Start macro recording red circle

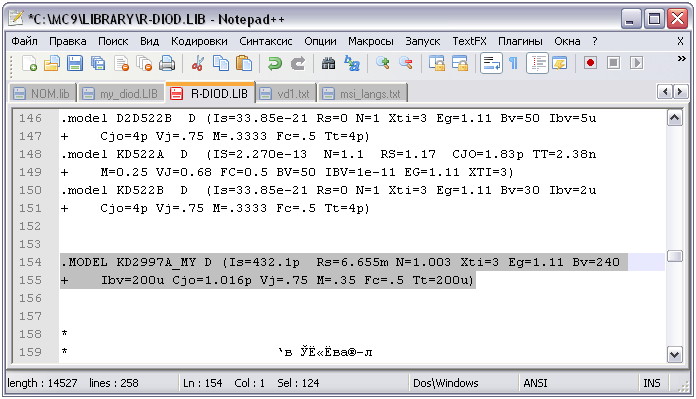pos(590,63)
